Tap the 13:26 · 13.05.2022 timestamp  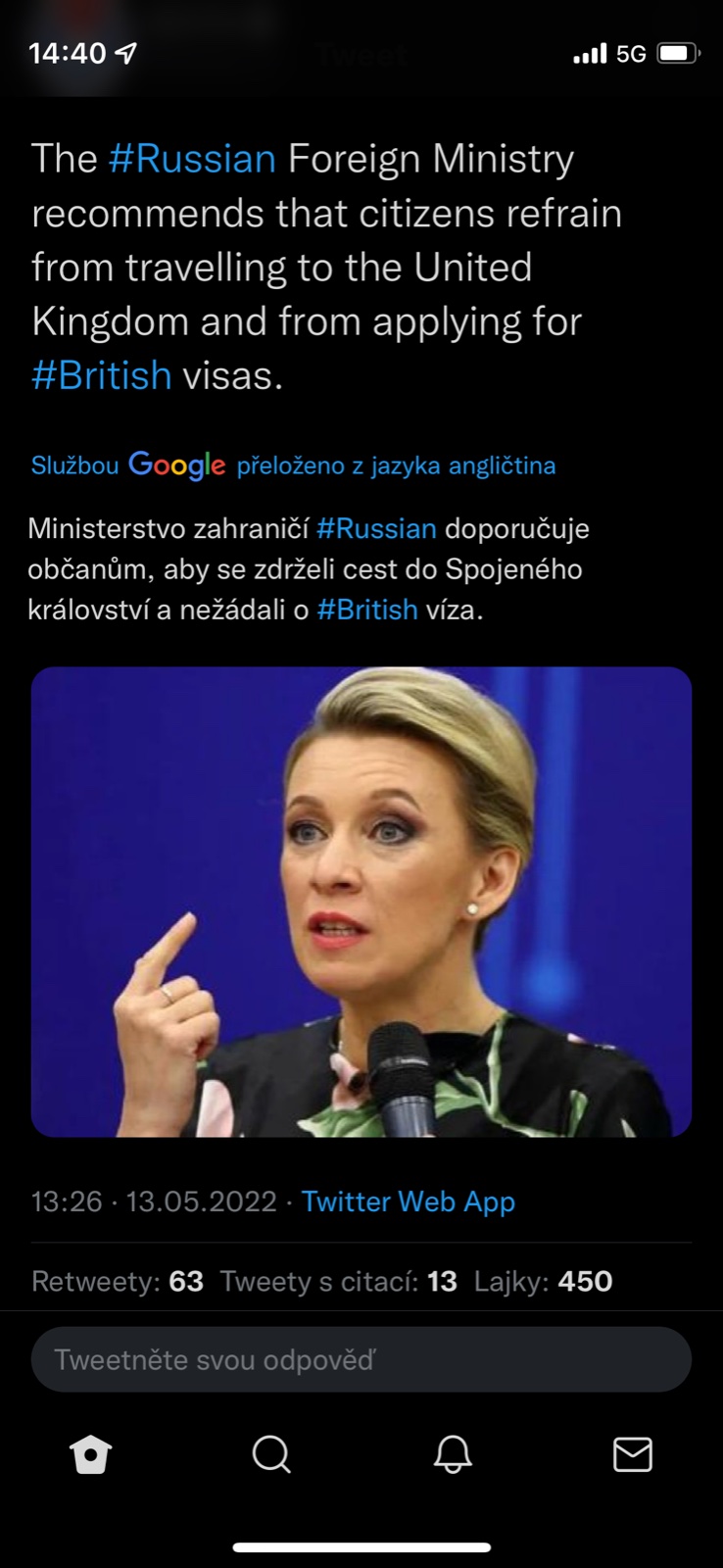pyautogui.click(x=154, y=1201)
